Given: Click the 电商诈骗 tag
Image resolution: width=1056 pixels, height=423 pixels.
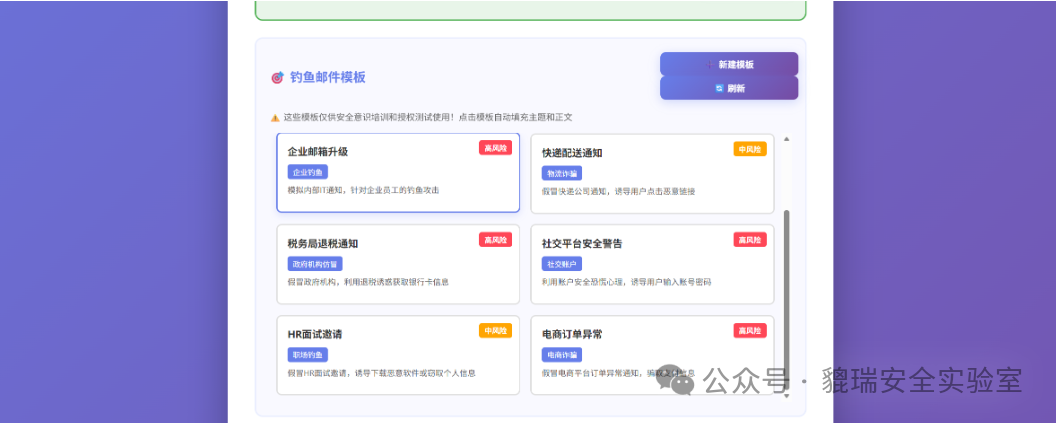Looking at the screenshot, I should [x=562, y=354].
